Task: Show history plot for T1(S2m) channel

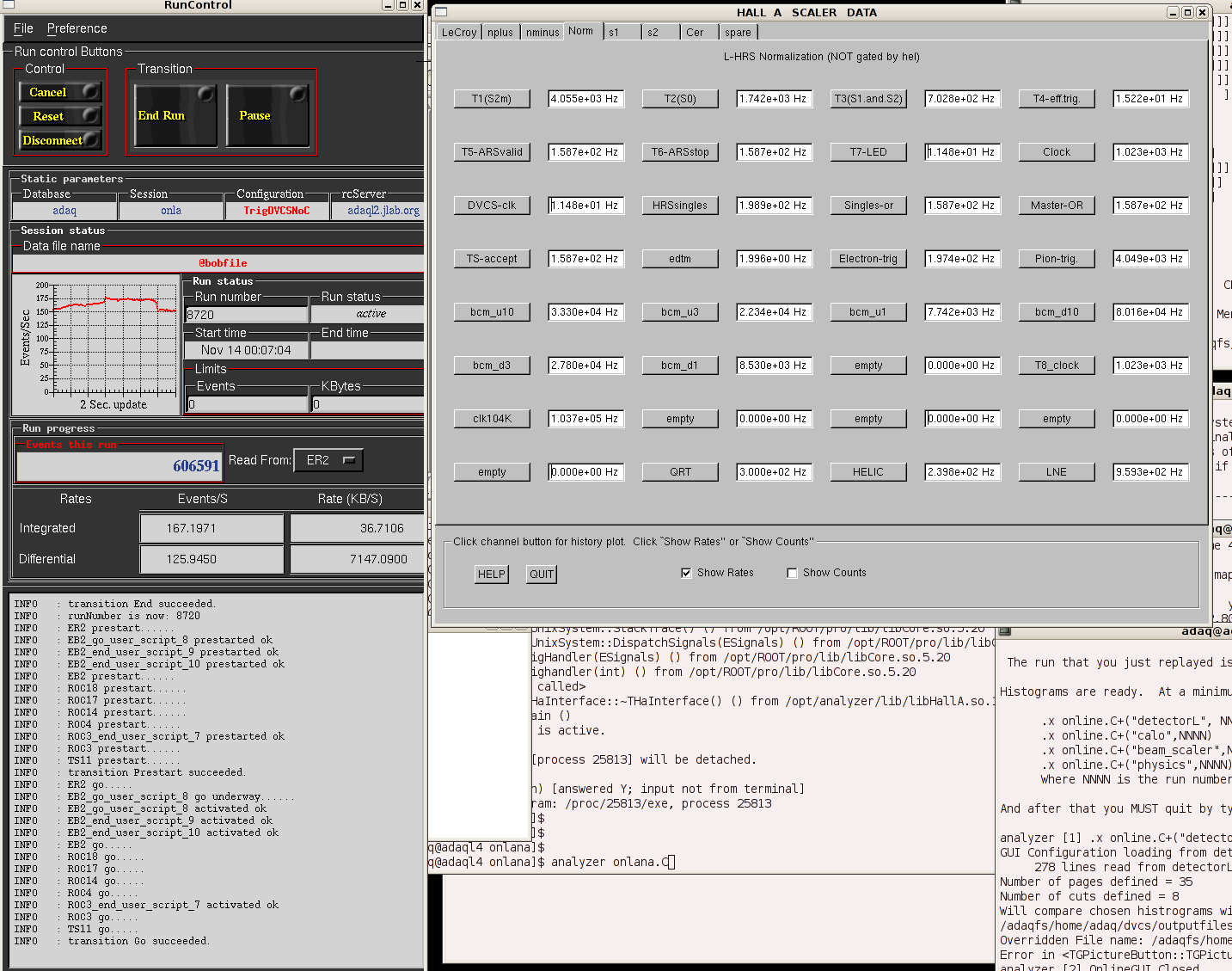Action: 492,99
